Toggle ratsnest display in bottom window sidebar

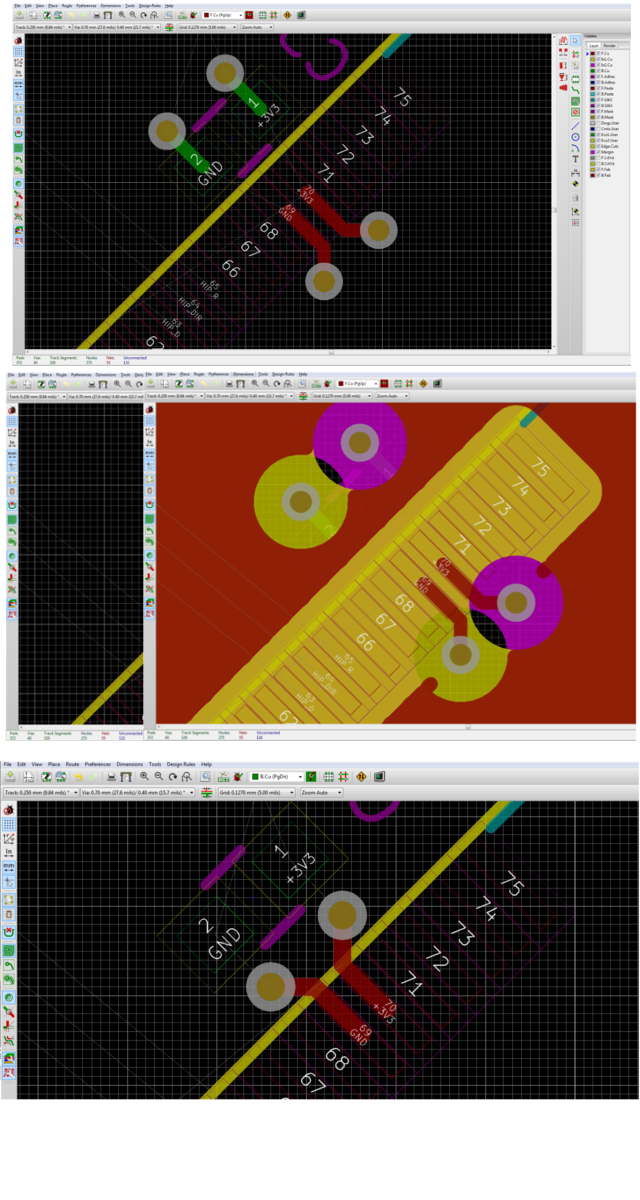click(9, 899)
